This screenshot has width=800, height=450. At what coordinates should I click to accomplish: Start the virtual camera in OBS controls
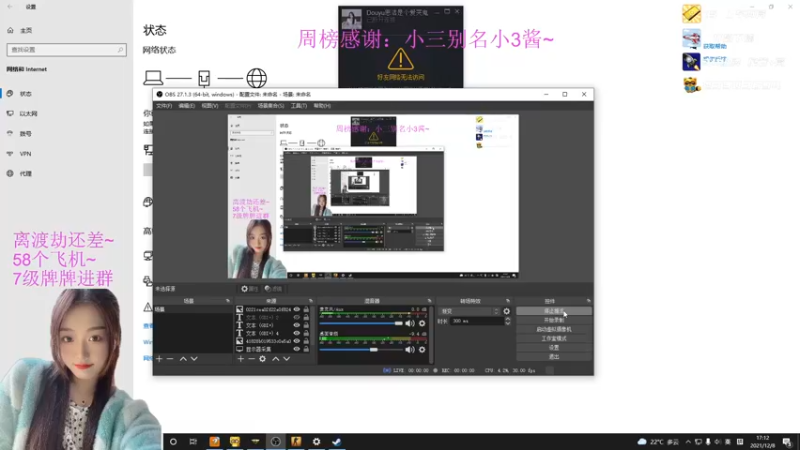[x=554, y=330]
